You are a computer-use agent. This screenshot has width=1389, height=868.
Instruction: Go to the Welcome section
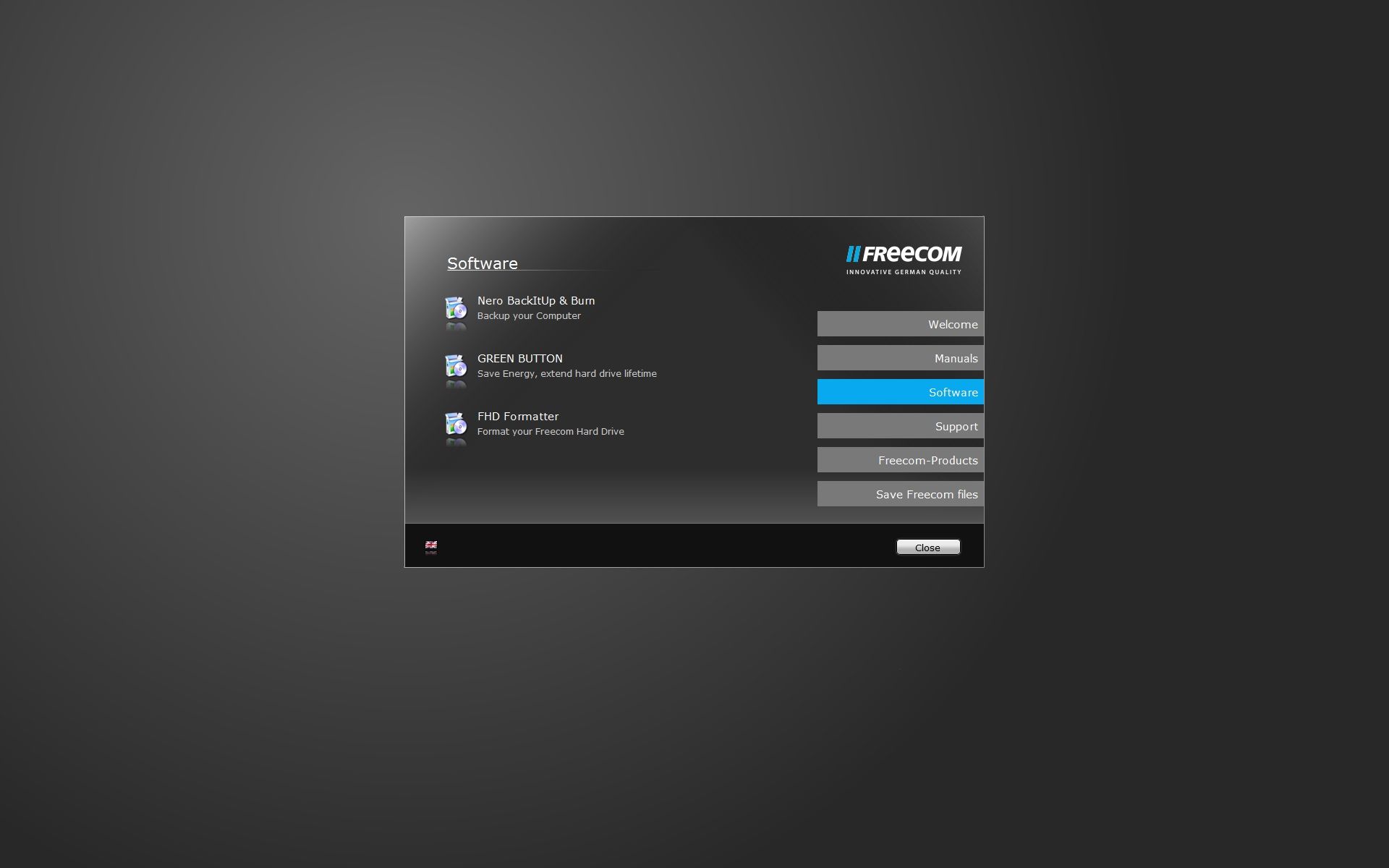[x=901, y=324]
